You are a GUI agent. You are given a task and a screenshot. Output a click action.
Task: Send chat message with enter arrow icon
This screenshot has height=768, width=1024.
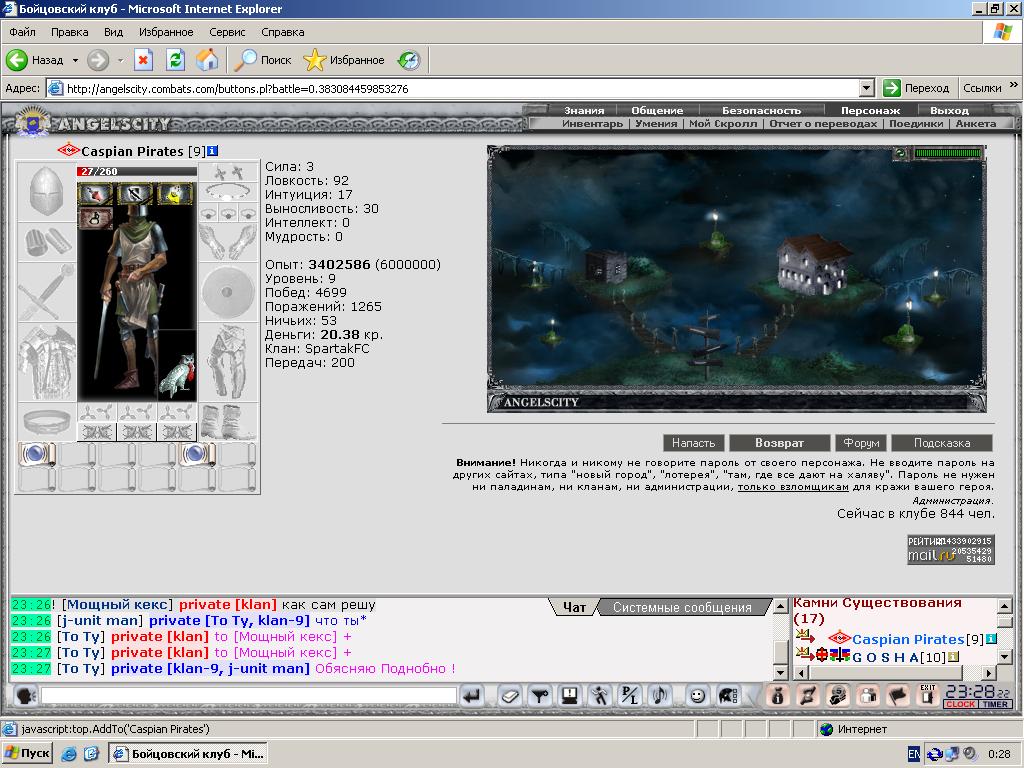tap(472, 696)
